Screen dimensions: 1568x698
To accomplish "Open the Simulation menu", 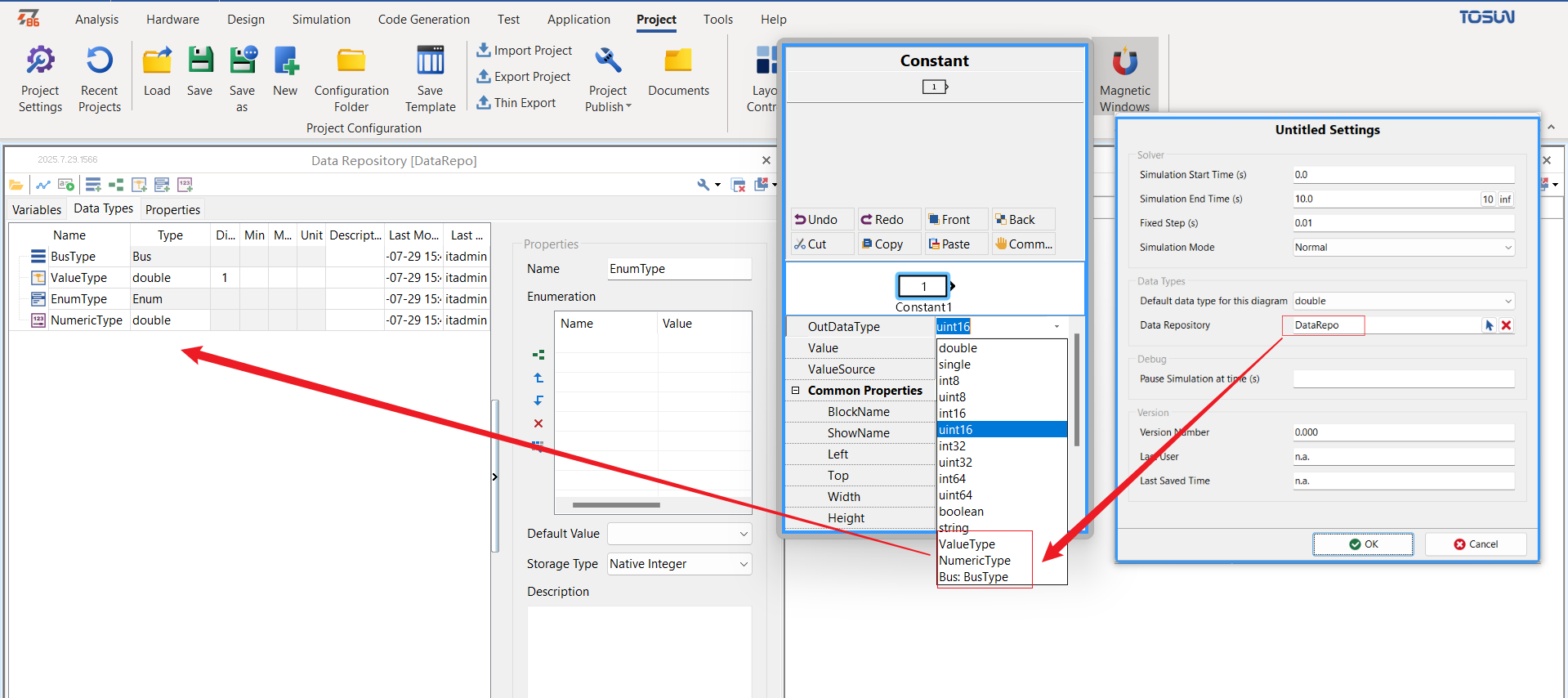I will (321, 20).
